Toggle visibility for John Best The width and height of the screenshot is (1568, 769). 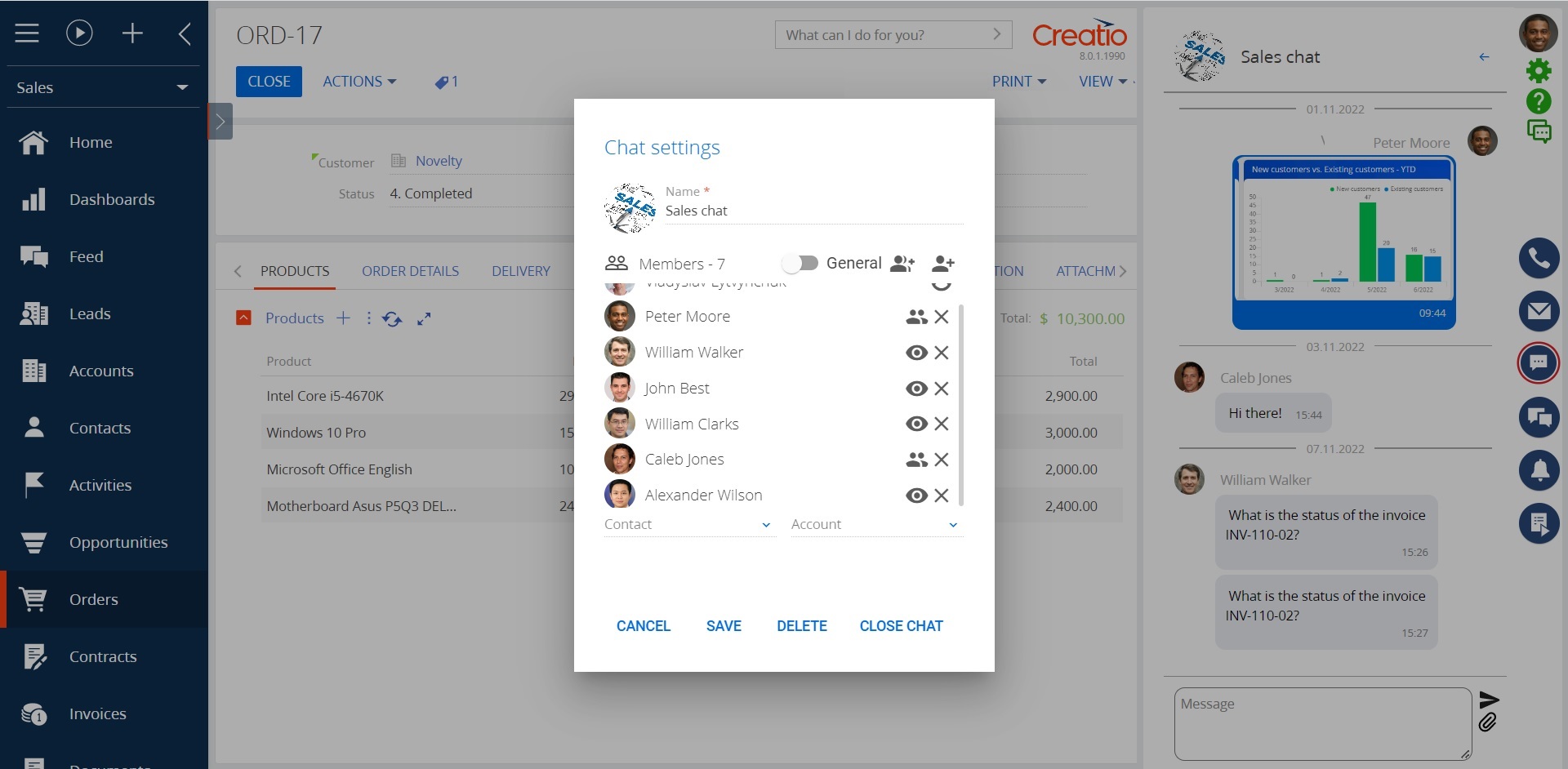(916, 389)
